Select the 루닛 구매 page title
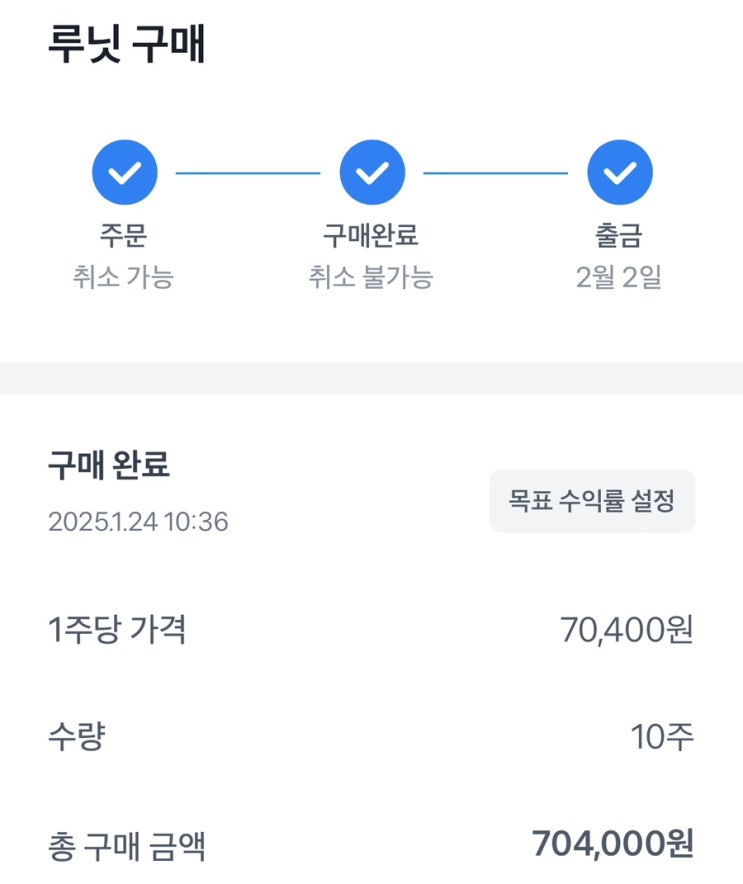 point(127,45)
